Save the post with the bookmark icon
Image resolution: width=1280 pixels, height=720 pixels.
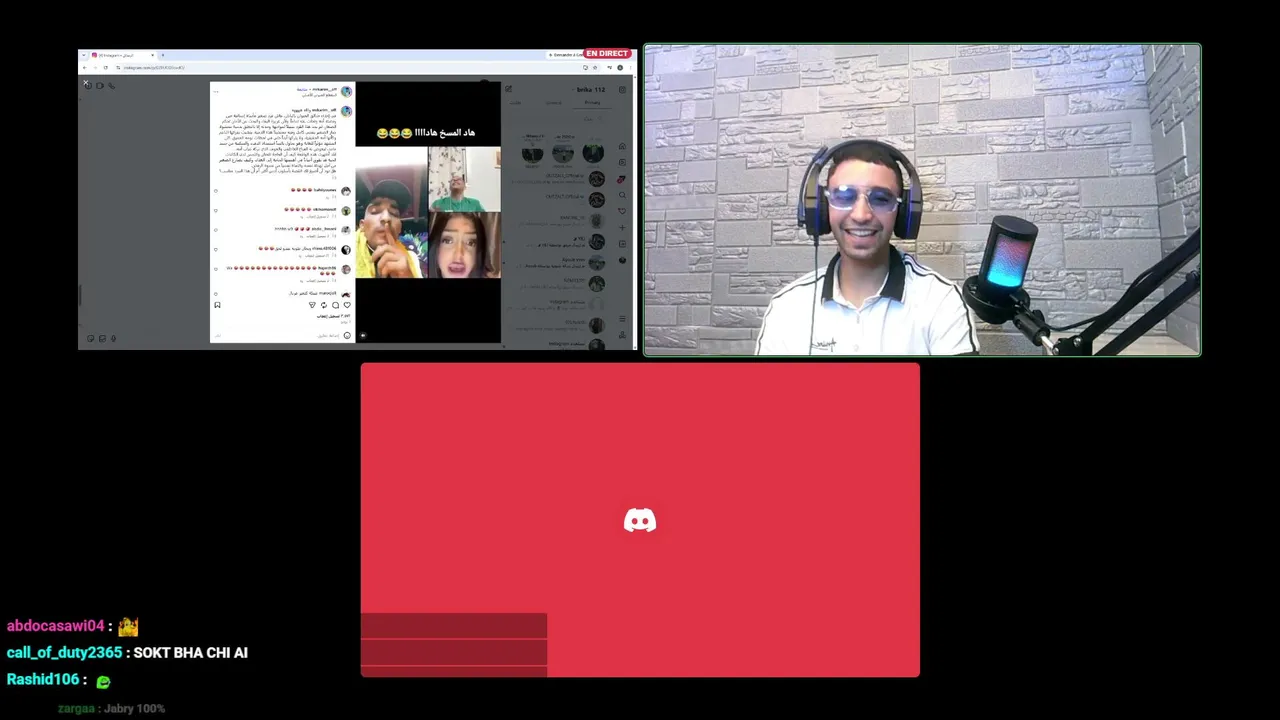(x=217, y=305)
